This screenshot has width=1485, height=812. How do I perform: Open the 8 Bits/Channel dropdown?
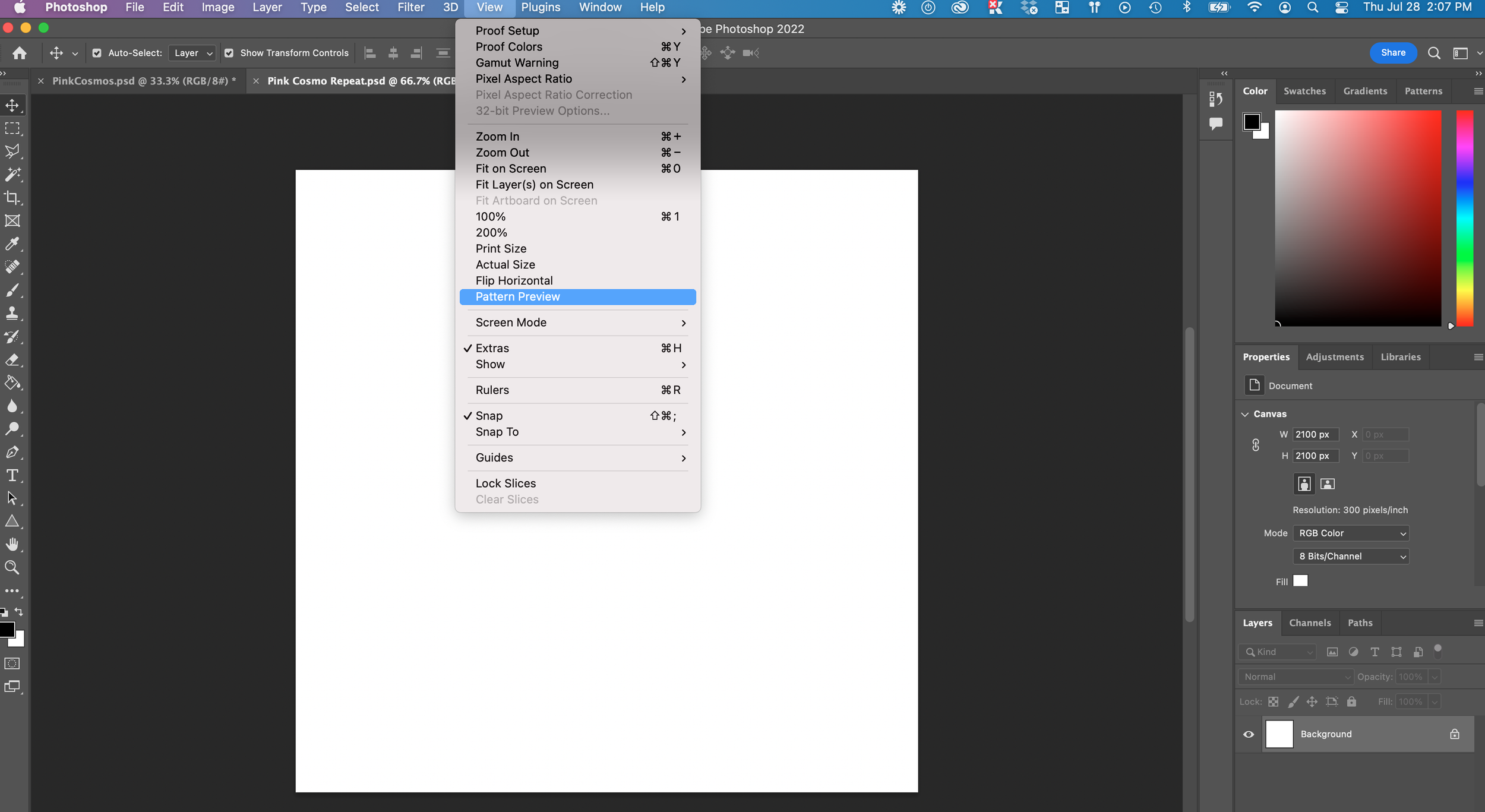1350,557
